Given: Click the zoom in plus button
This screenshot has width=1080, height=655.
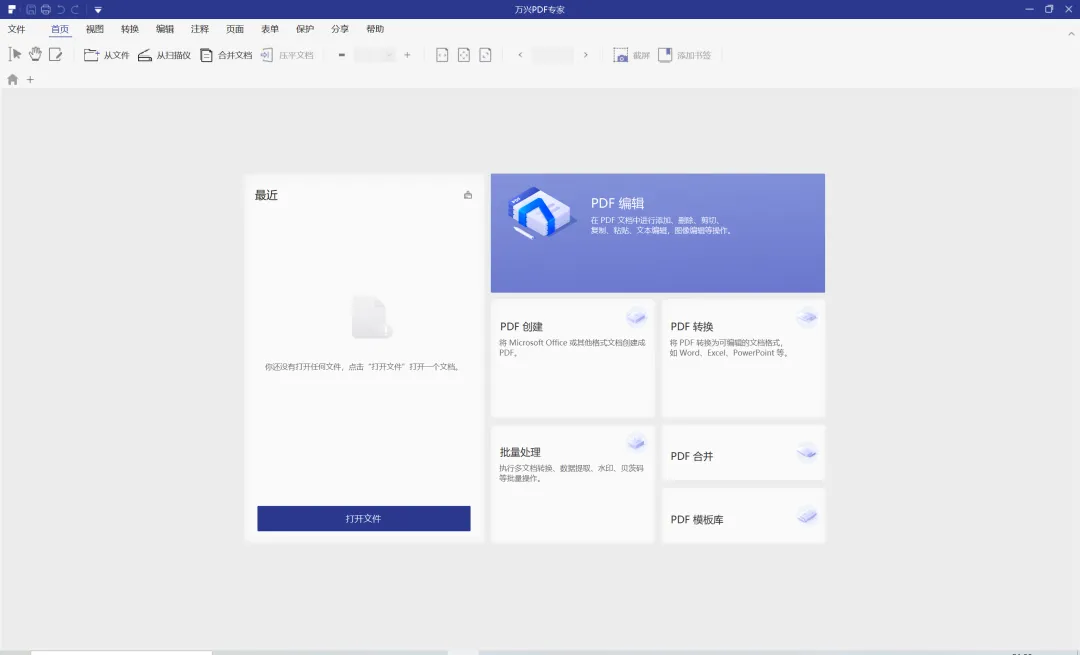Looking at the screenshot, I should point(407,55).
